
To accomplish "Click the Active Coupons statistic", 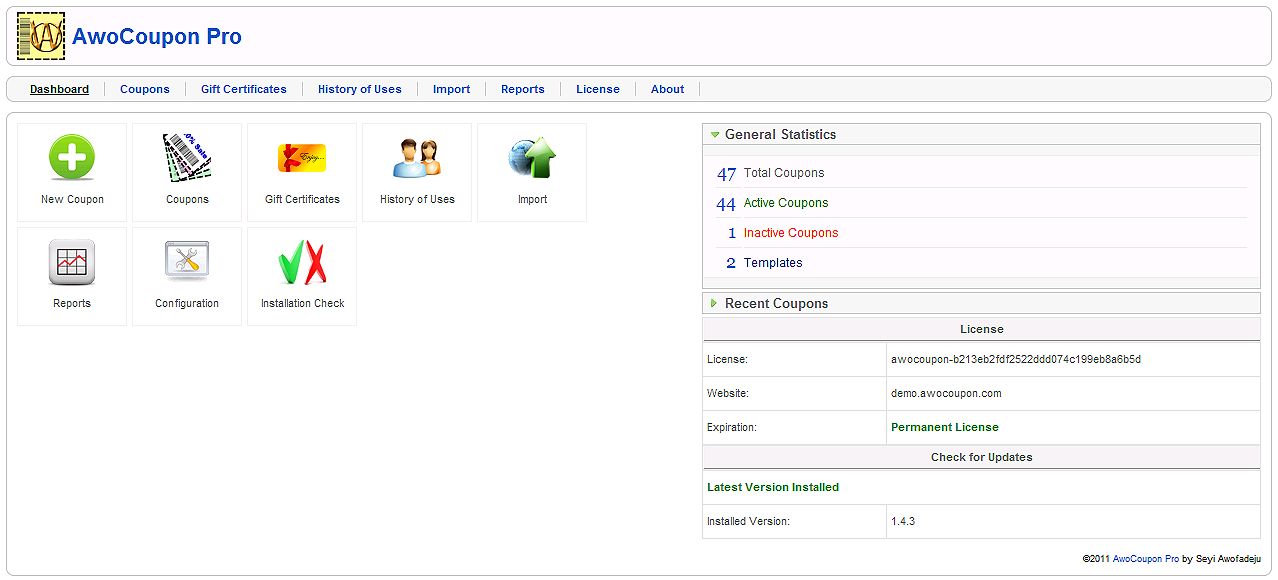I will (786, 203).
